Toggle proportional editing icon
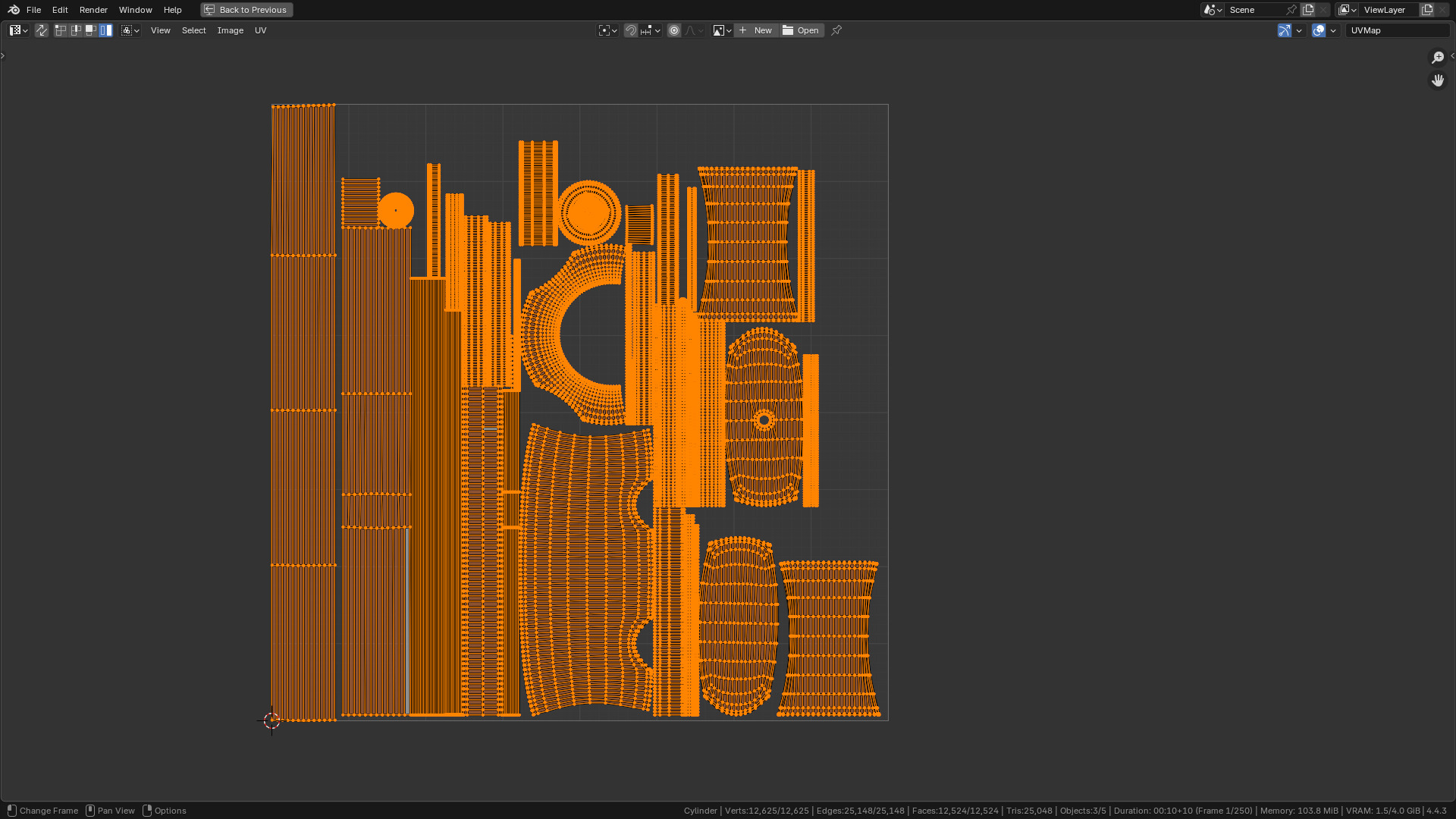This screenshot has height=819, width=1456. pyautogui.click(x=674, y=30)
